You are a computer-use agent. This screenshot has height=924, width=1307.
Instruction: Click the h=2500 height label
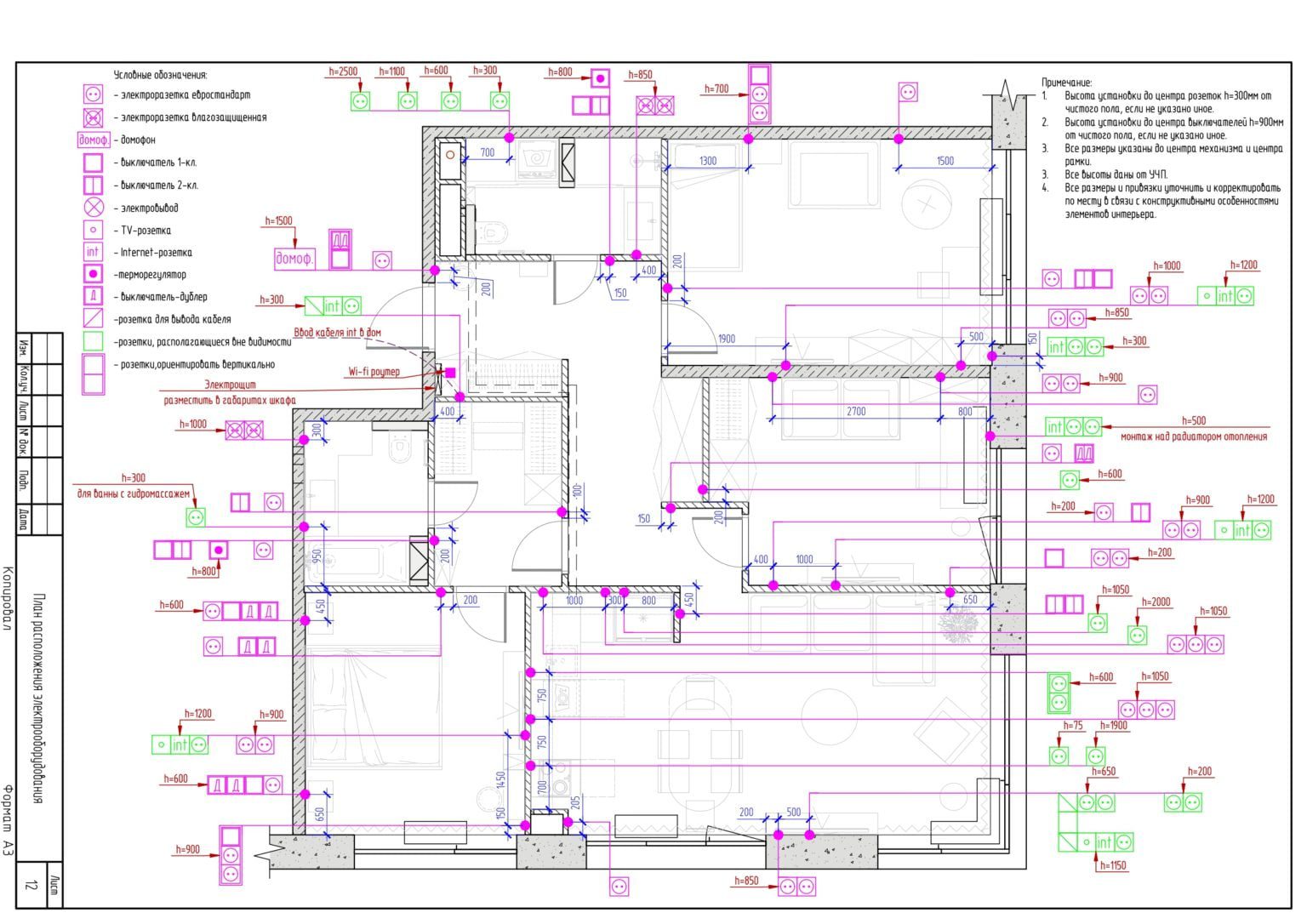point(343,72)
